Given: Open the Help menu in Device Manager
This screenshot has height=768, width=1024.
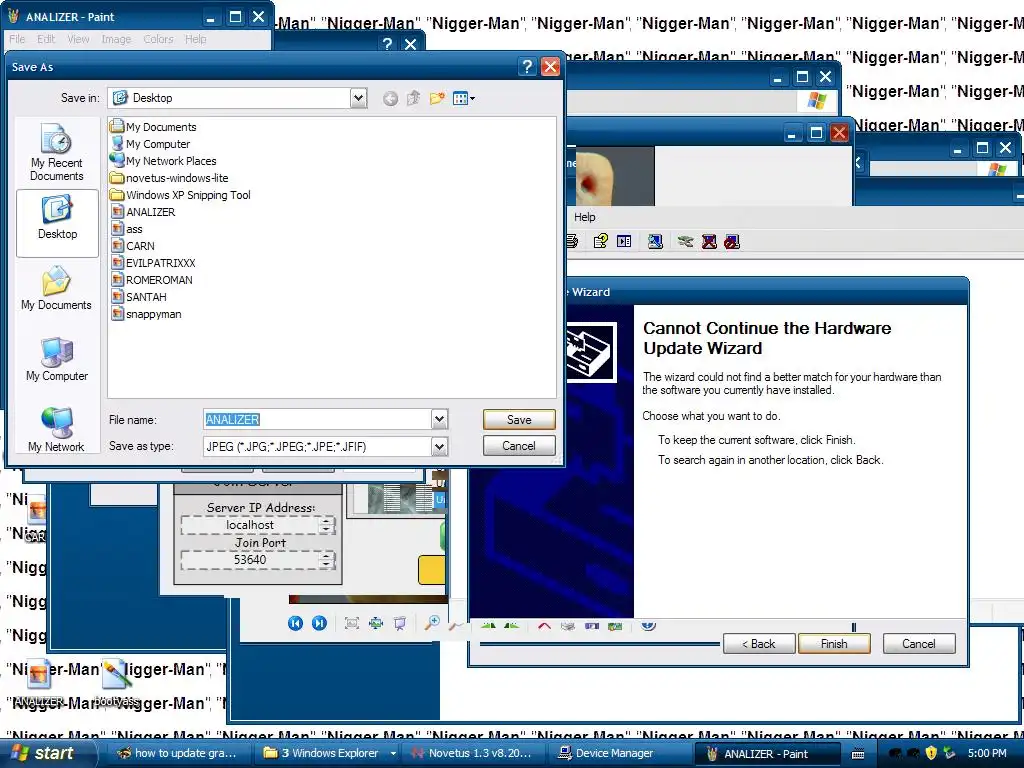Looking at the screenshot, I should coord(584,217).
